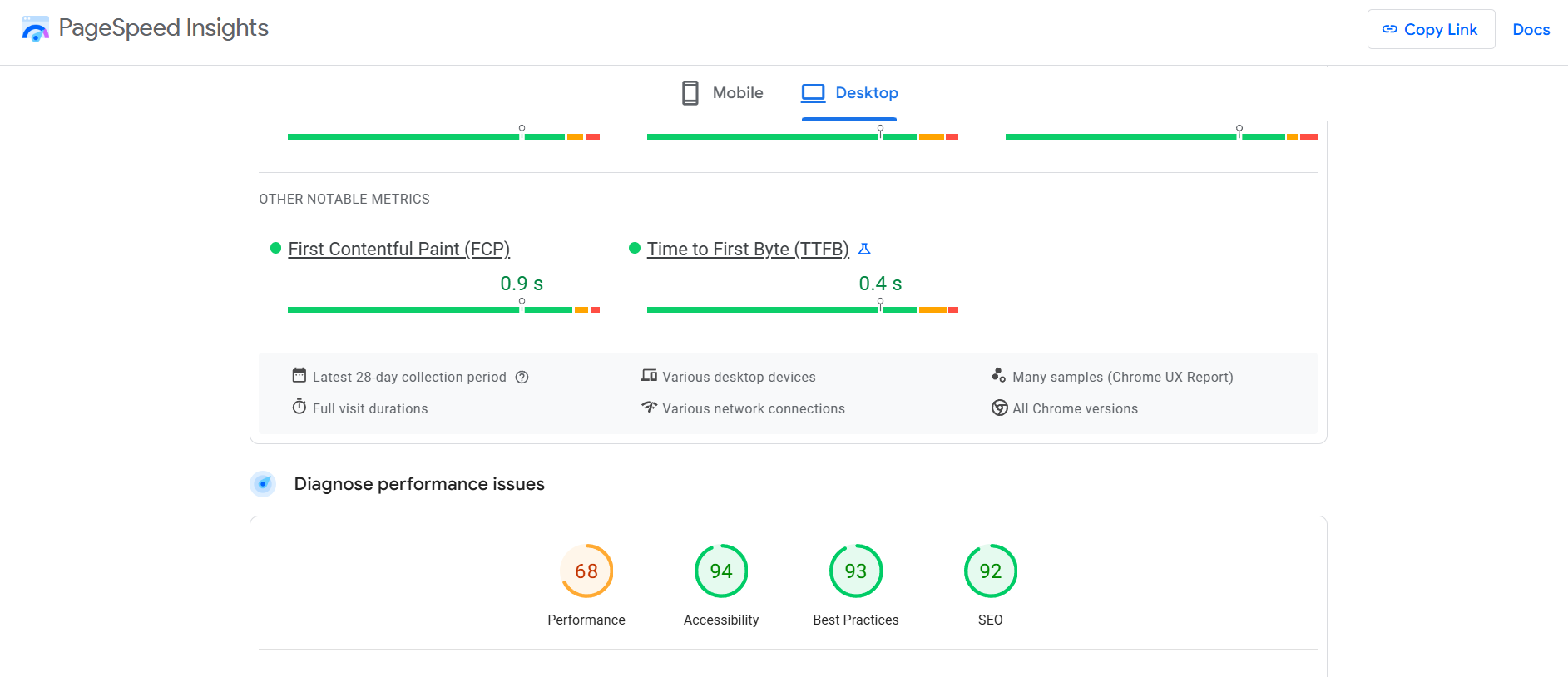The height and width of the screenshot is (677, 1568).
Task: Open the Docs link
Action: 1531,30
